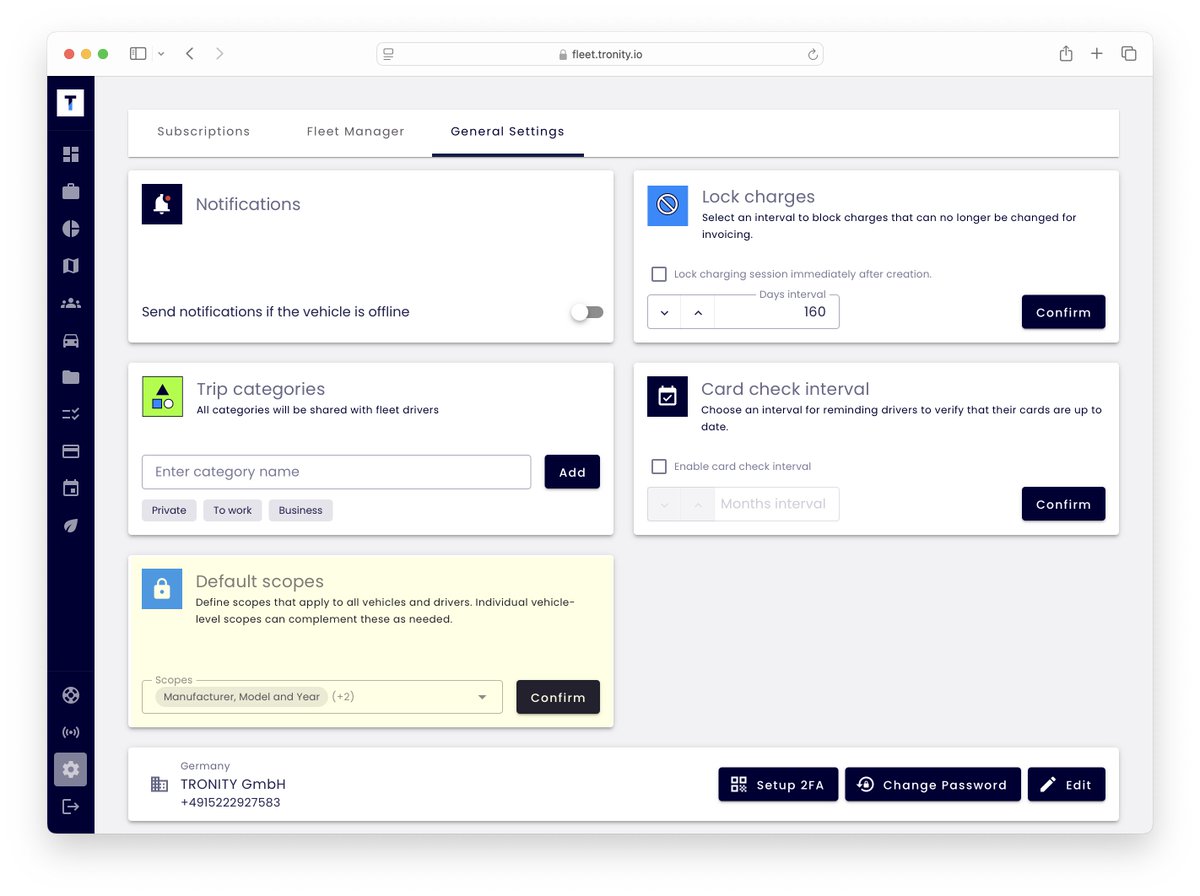Open the briefcase icon in sidebar

click(x=70, y=191)
